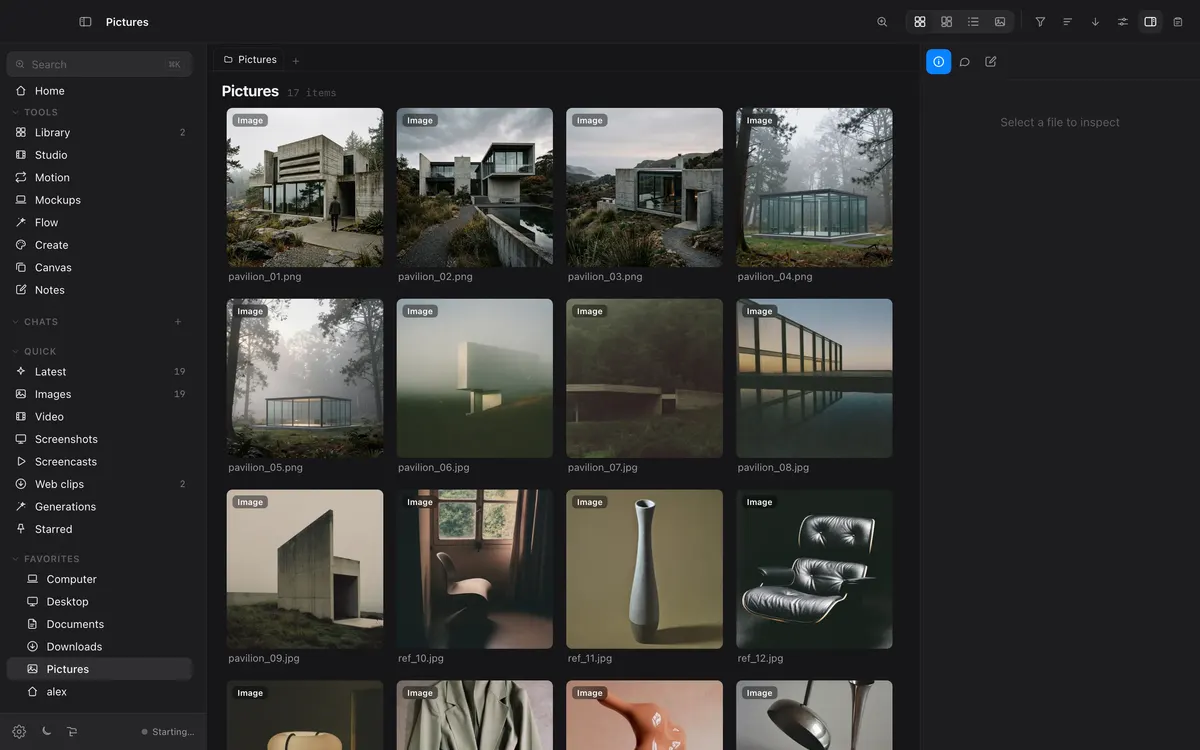Switch to image gallery view
The height and width of the screenshot is (750, 1200).
point(1000,22)
